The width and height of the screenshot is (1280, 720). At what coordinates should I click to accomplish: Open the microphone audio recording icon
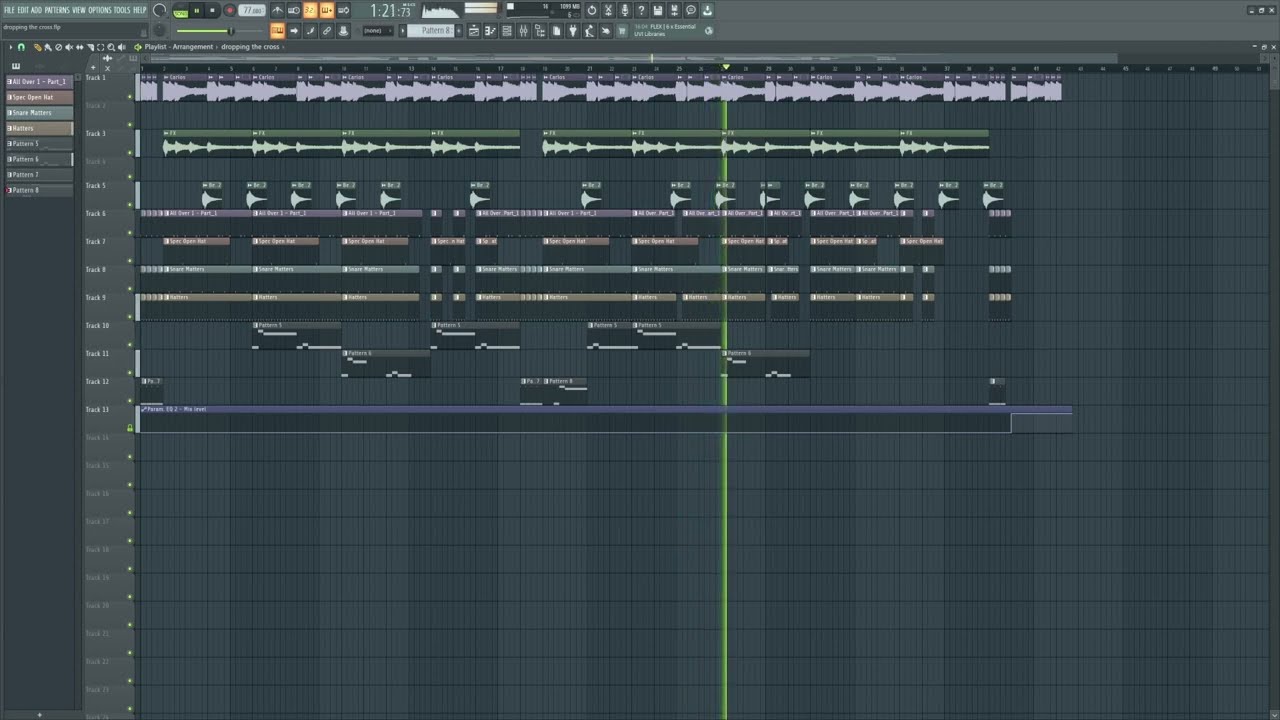(x=625, y=10)
